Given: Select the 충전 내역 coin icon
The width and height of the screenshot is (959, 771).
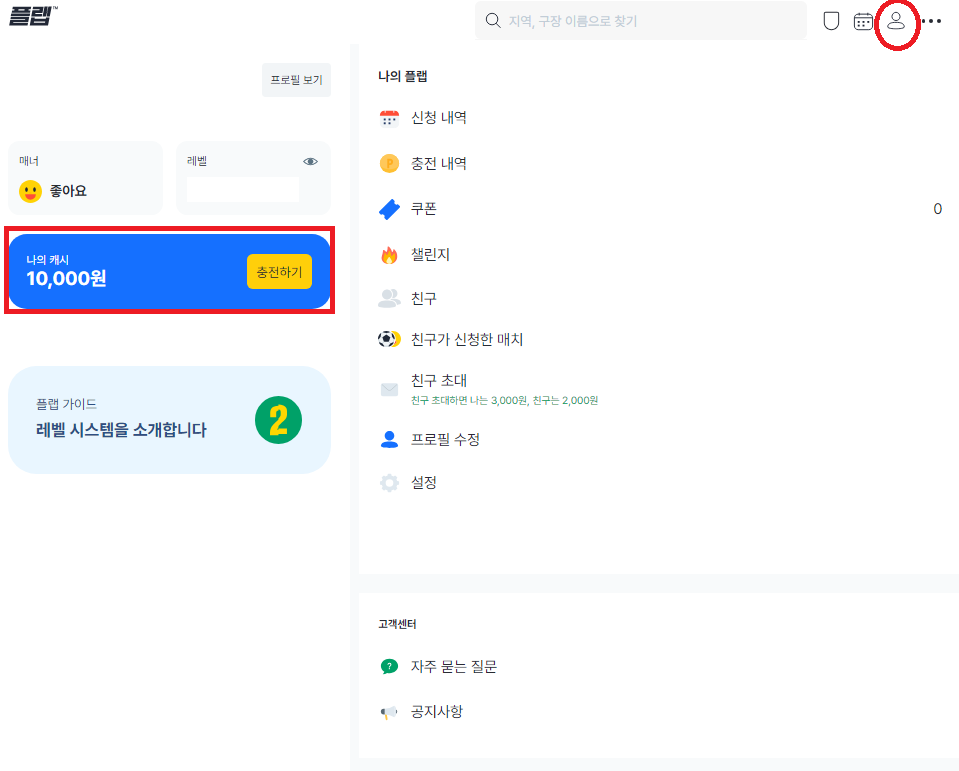Looking at the screenshot, I should (x=389, y=163).
